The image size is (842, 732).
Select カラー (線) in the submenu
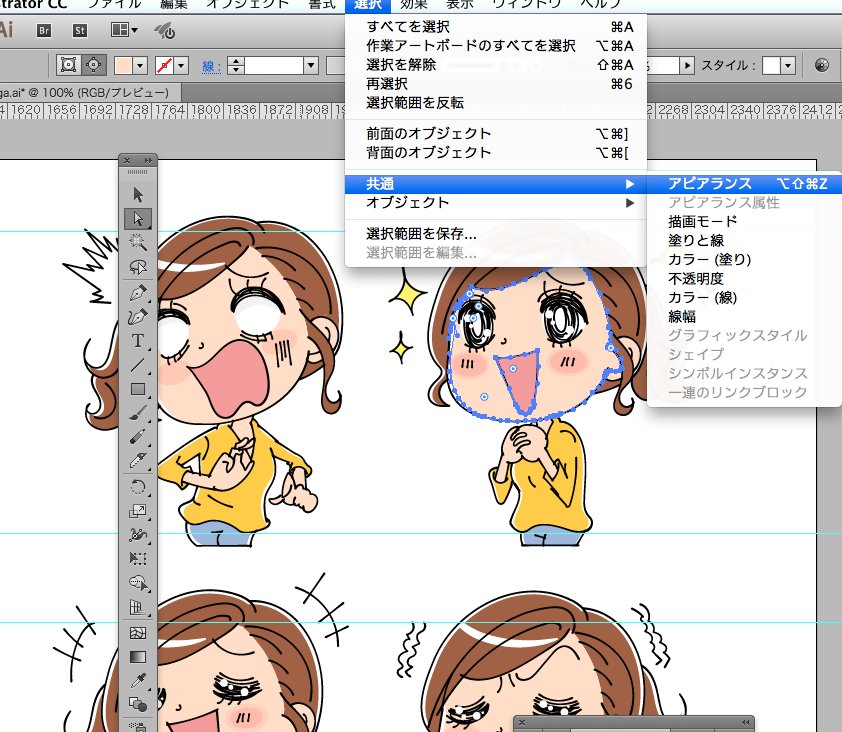coord(744,298)
